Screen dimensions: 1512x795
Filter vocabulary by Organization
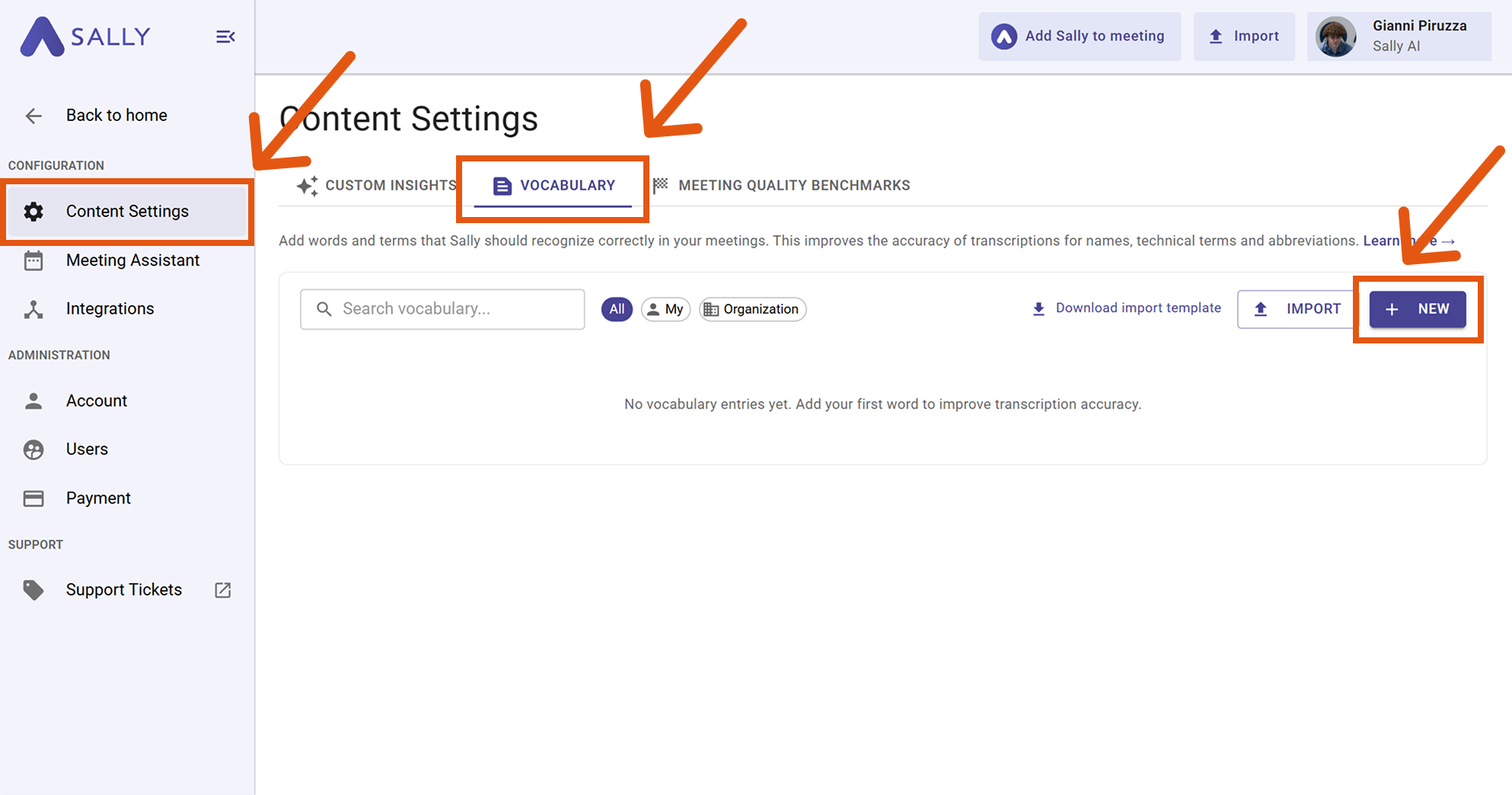tap(752, 309)
